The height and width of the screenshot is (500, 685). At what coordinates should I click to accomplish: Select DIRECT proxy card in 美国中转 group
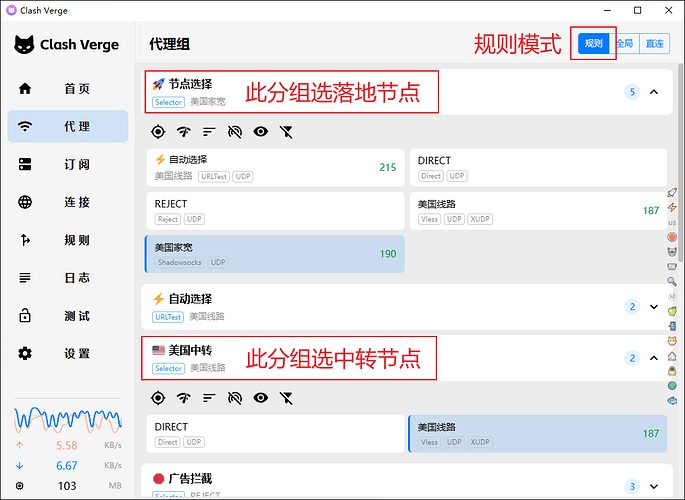(x=275, y=434)
